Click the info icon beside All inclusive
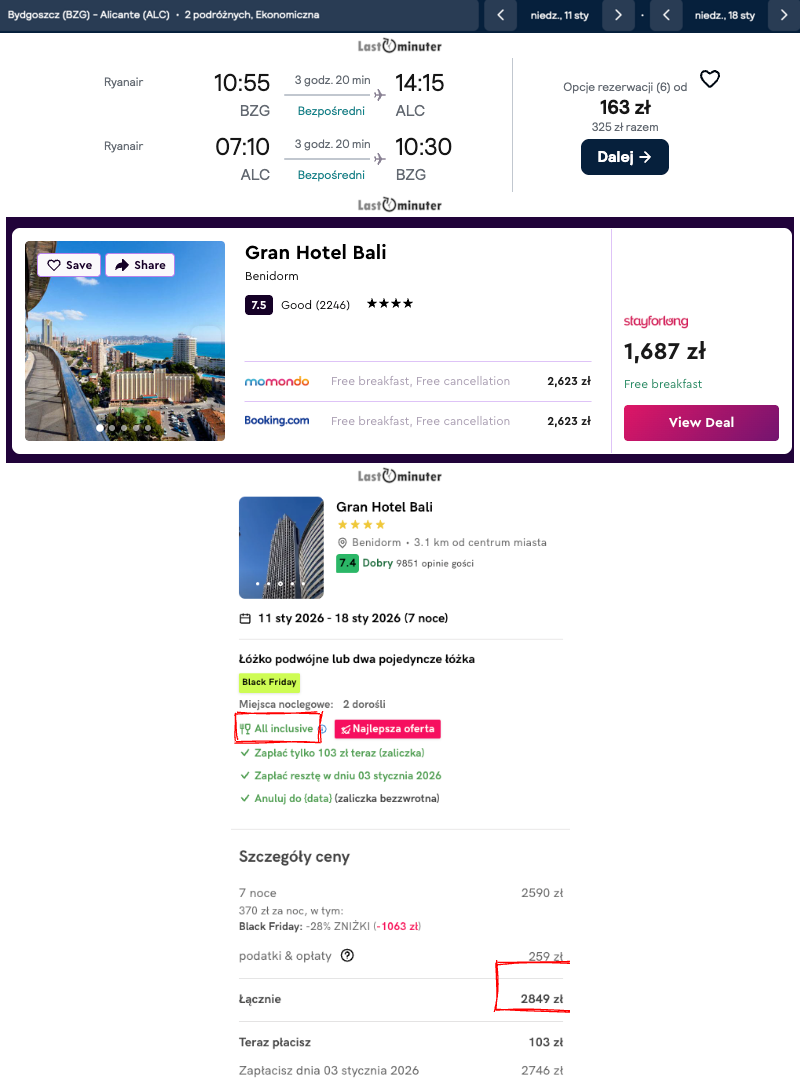Screen dimensions: 800x1084 pos(323,729)
